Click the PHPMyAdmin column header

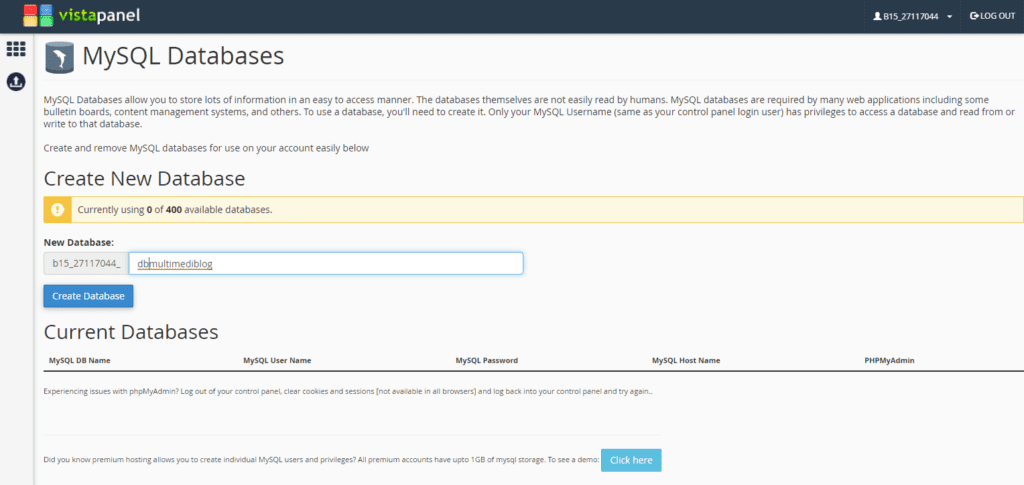pyautogui.click(x=889, y=360)
